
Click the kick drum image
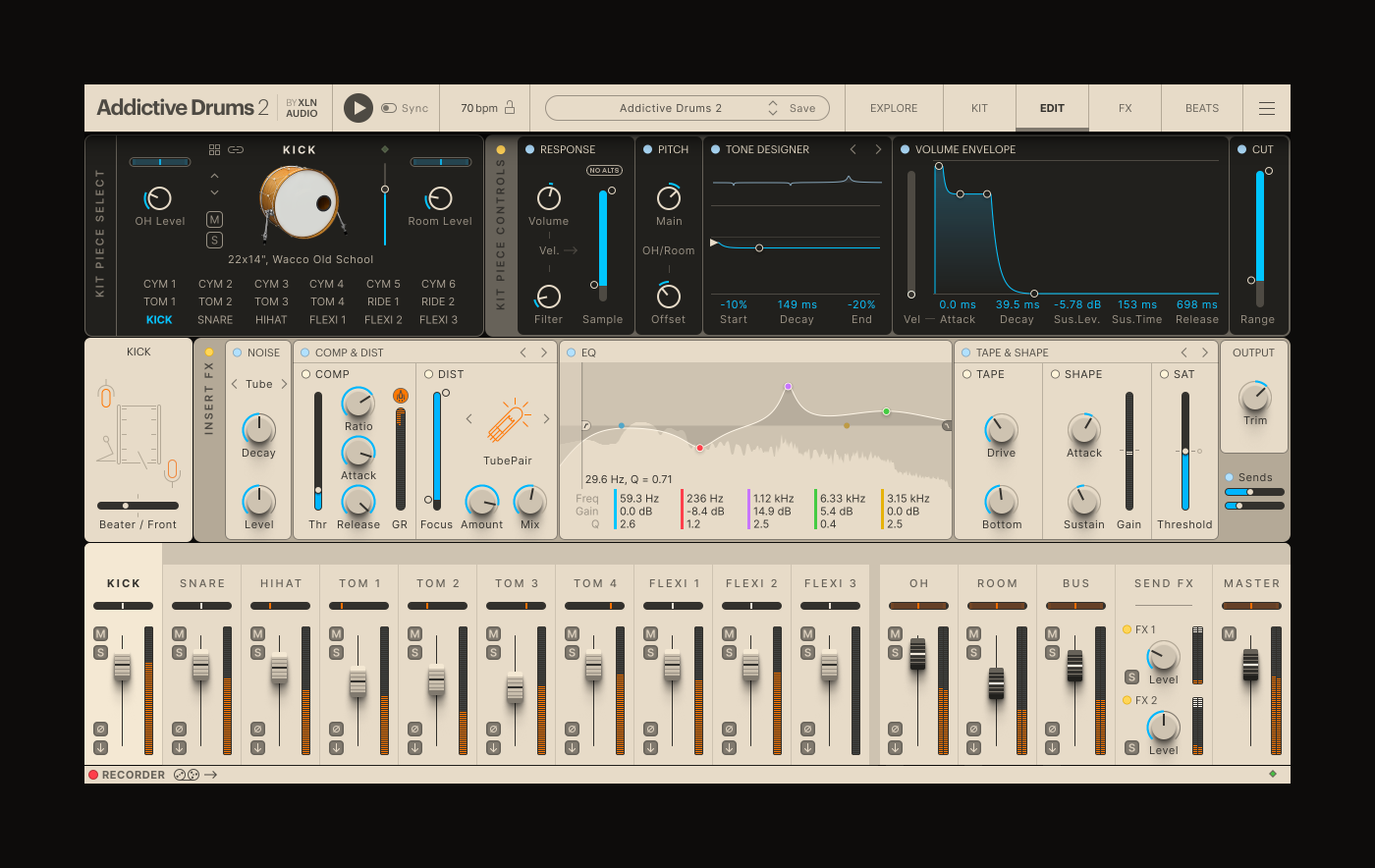click(302, 203)
